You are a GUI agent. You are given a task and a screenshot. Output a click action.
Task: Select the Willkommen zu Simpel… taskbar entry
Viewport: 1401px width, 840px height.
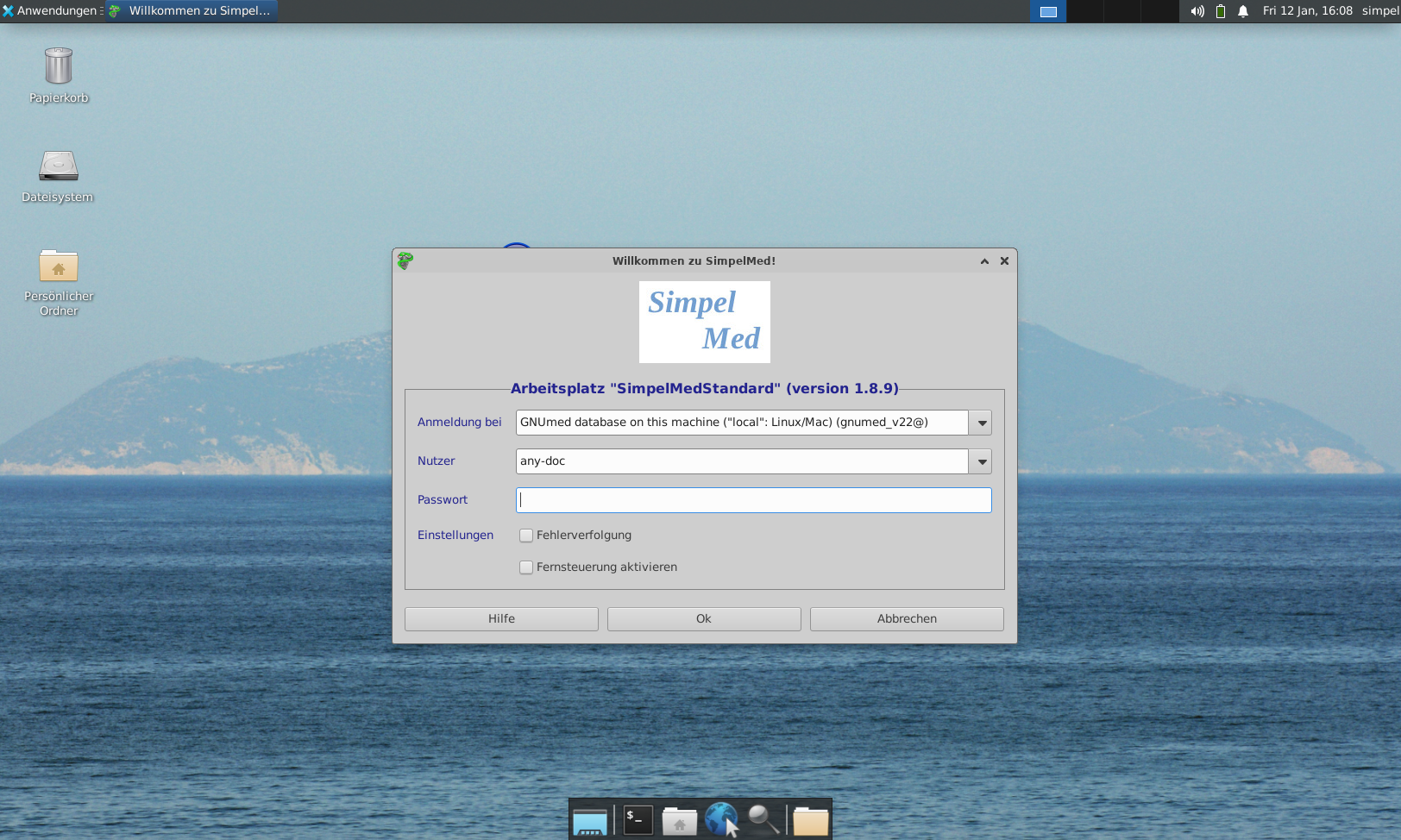tap(191, 11)
